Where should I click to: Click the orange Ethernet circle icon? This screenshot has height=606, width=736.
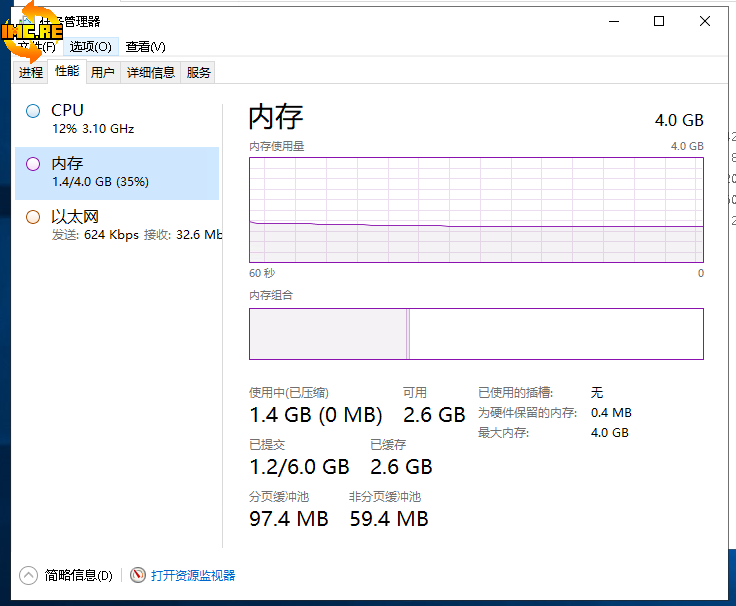coord(33,217)
